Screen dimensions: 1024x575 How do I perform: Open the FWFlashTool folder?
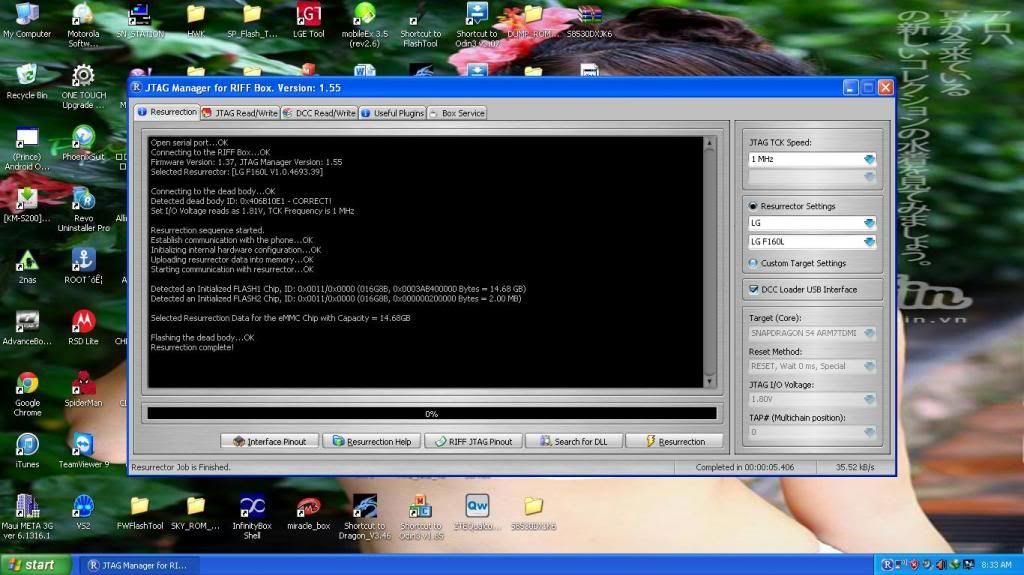pos(139,512)
